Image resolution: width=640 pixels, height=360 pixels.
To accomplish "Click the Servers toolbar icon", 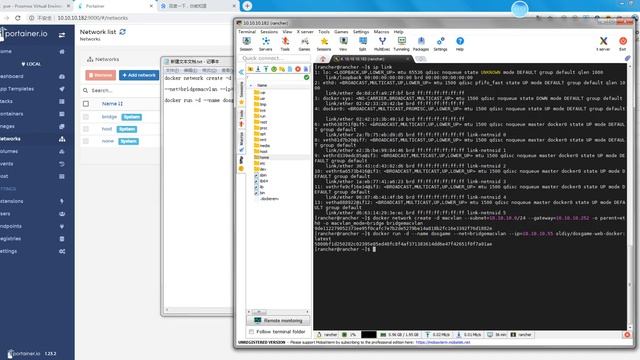I will click(266, 44).
